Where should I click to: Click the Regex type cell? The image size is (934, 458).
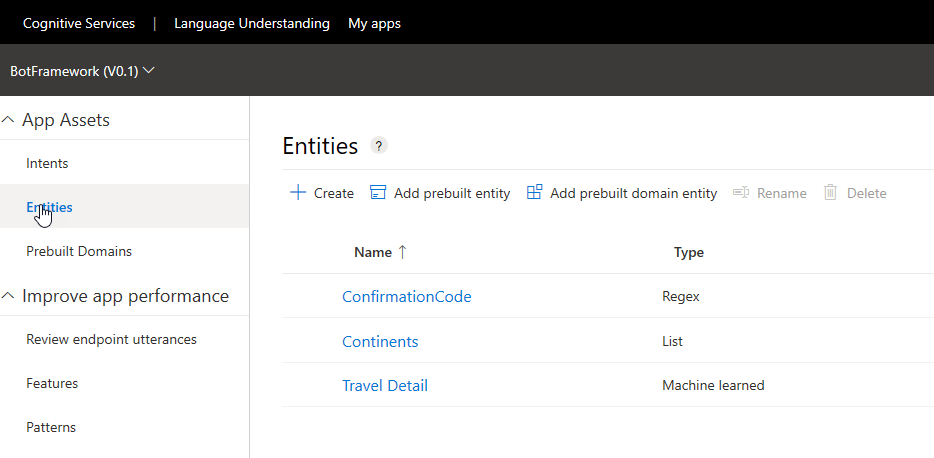pyautogui.click(x=680, y=296)
